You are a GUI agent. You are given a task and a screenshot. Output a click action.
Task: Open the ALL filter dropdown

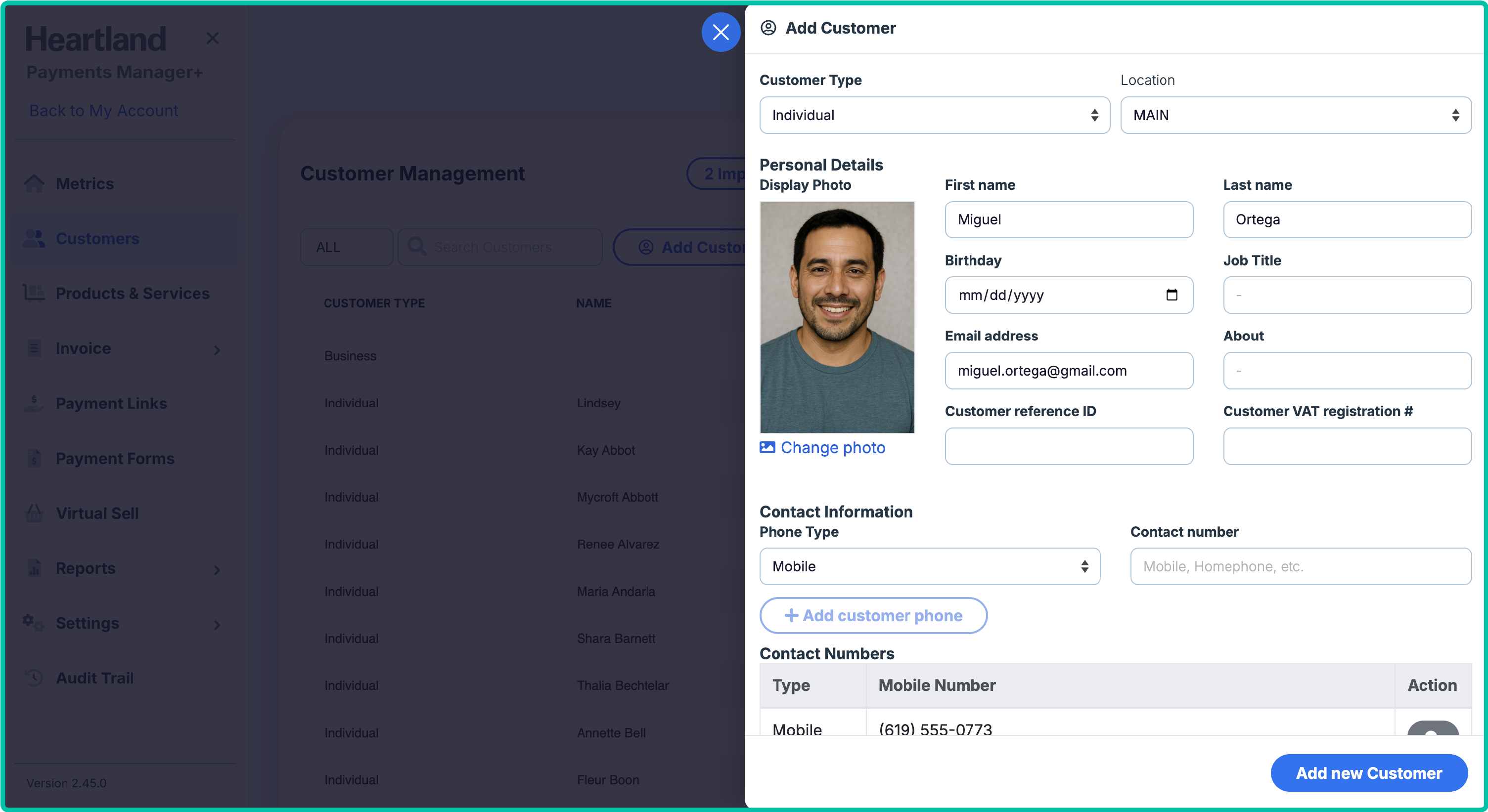(347, 247)
